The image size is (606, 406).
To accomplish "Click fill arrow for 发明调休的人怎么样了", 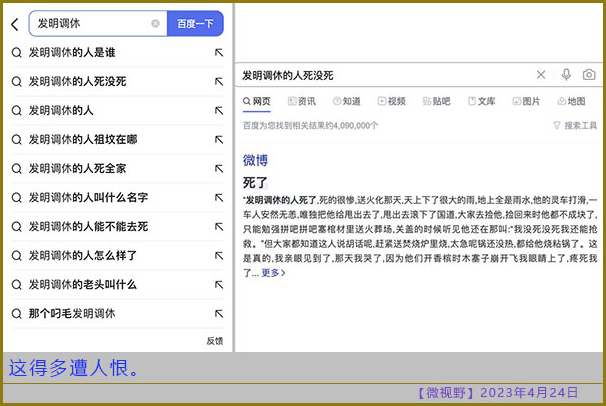I will (218, 255).
